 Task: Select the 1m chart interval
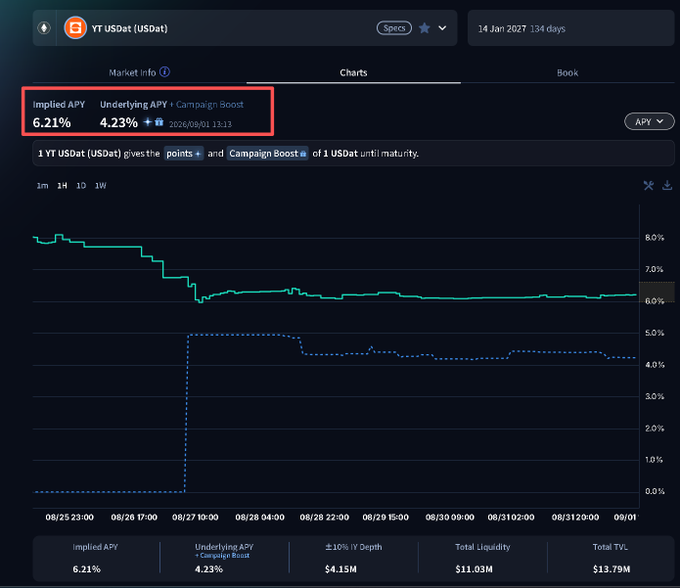click(x=42, y=186)
